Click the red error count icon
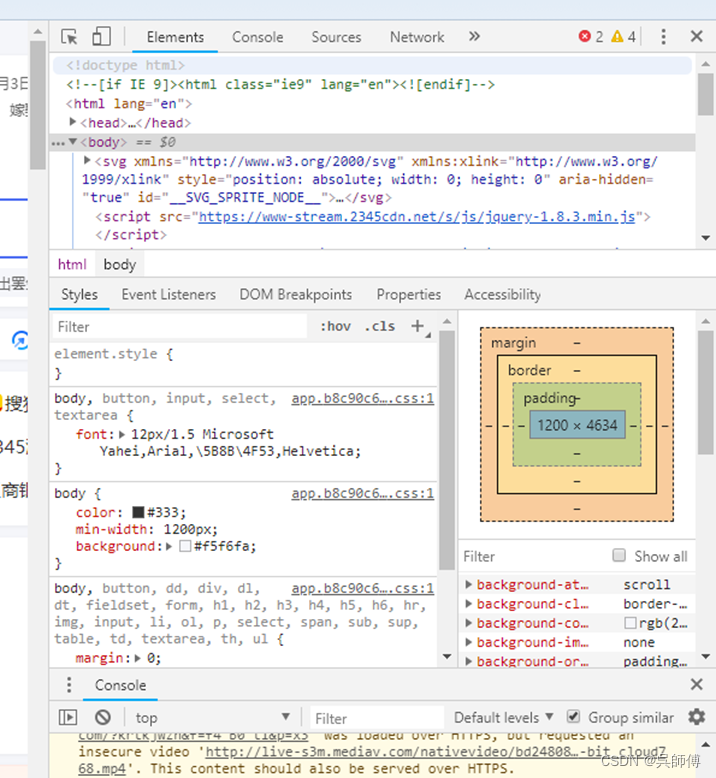This screenshot has width=716, height=778. coord(585,36)
